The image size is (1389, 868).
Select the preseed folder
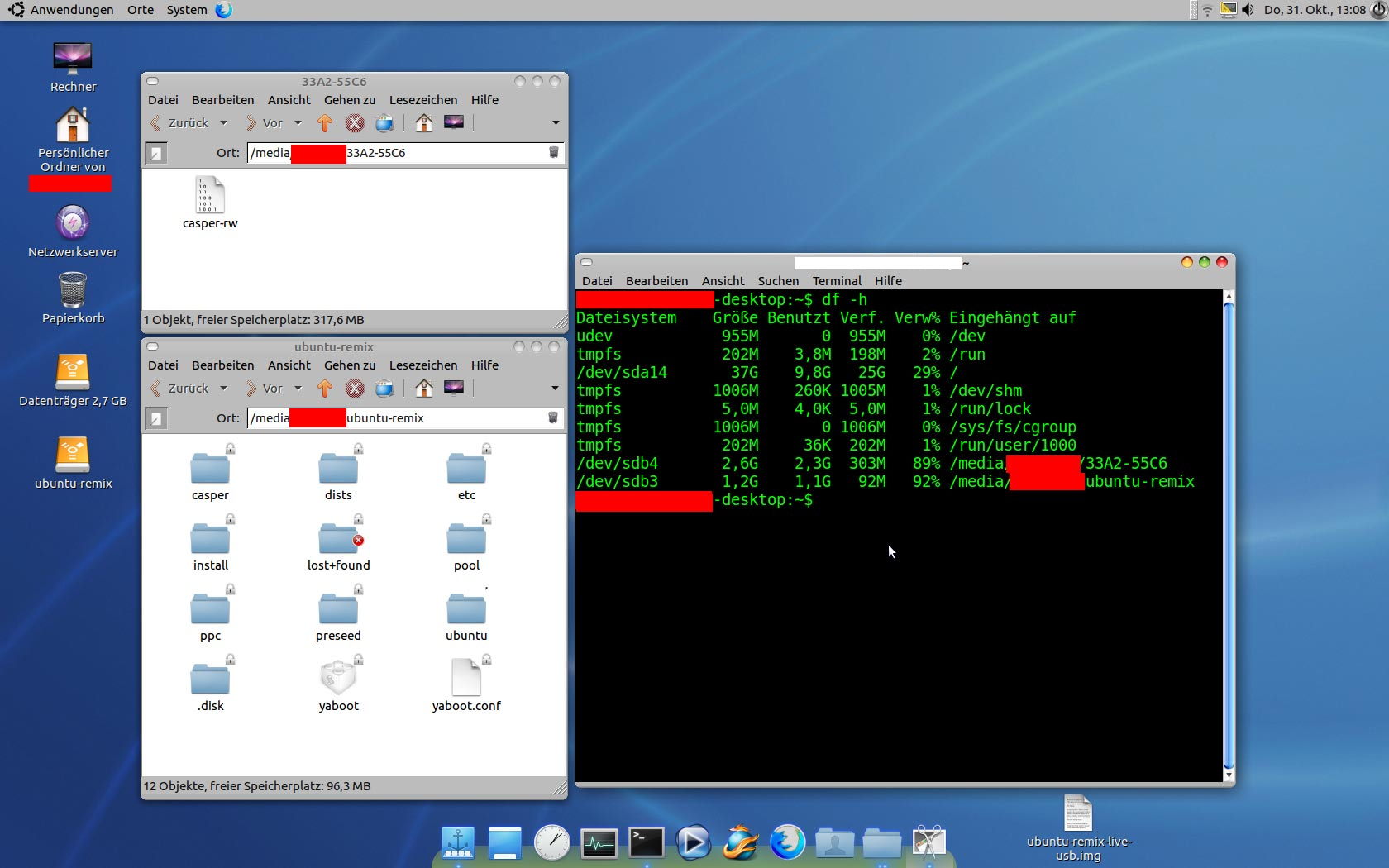[x=338, y=613]
